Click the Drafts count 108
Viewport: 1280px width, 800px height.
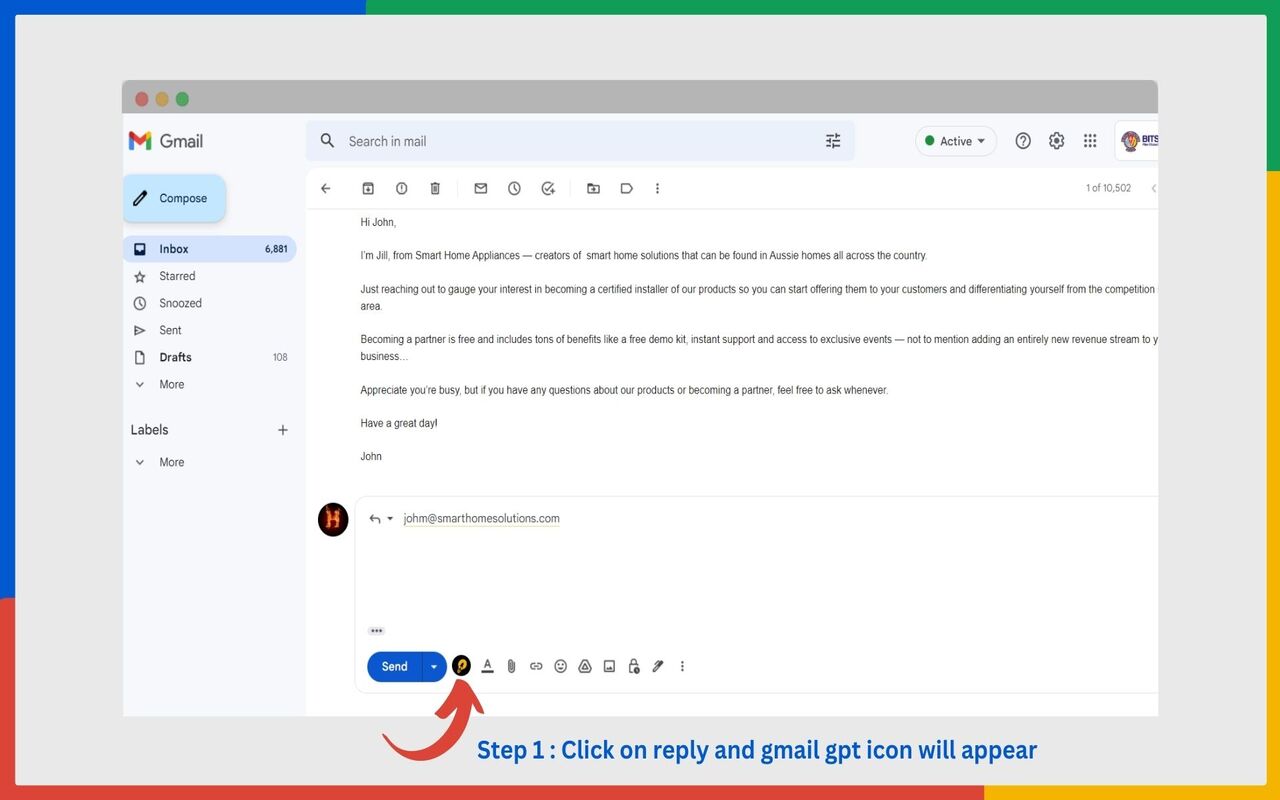[x=280, y=357]
